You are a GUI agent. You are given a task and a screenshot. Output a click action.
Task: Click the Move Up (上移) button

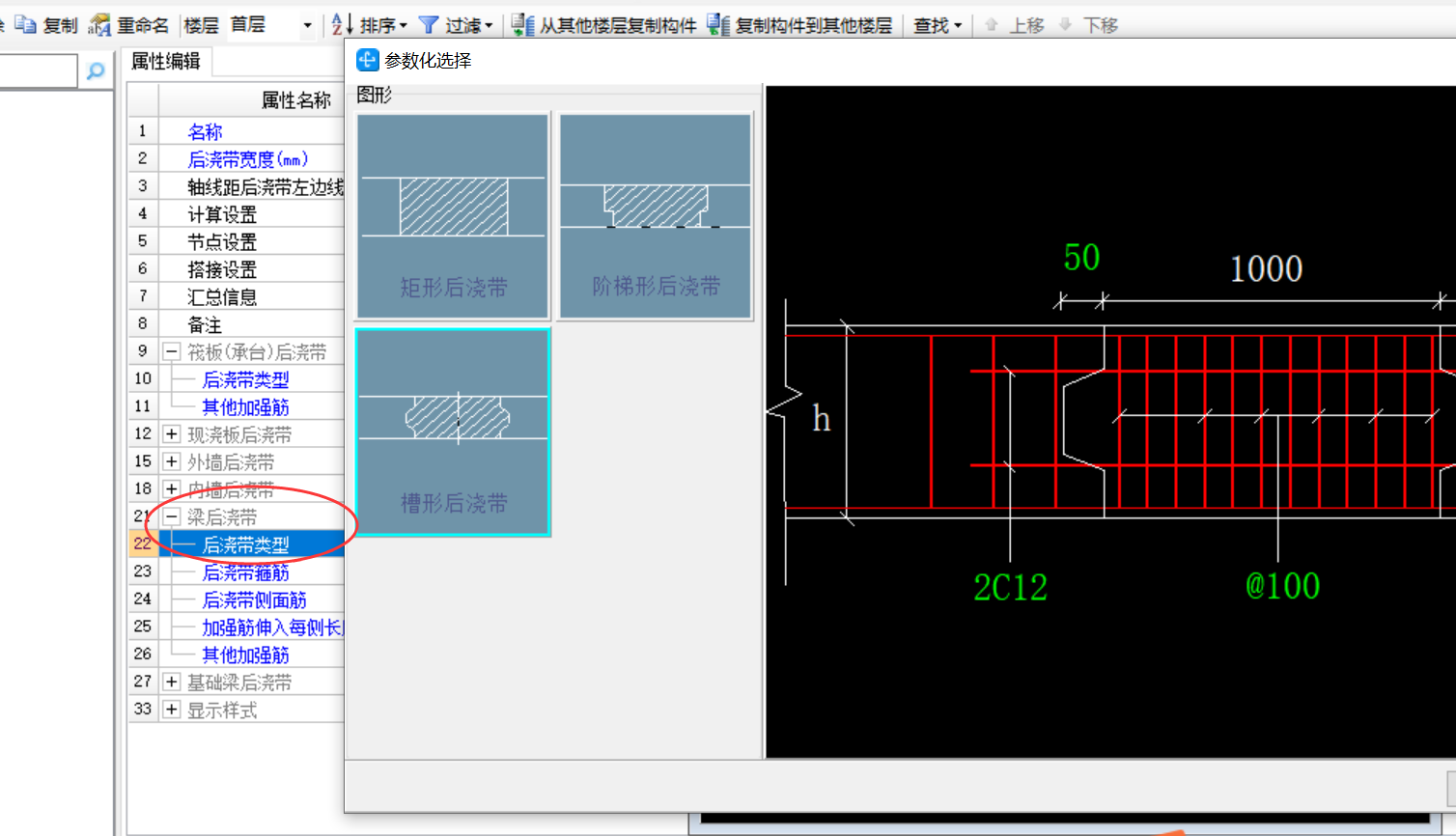pos(1014,25)
